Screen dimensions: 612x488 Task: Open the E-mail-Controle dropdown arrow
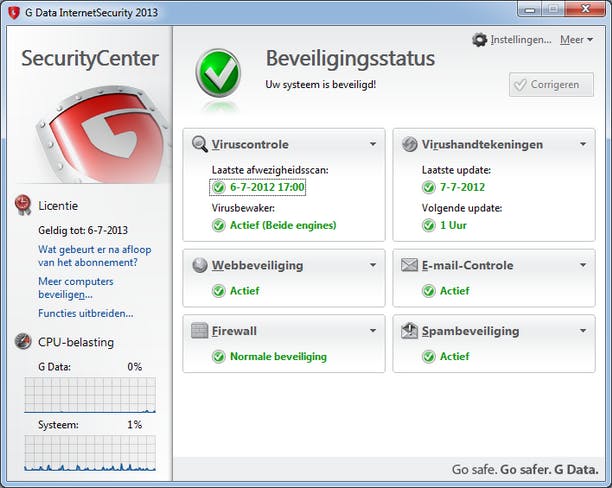[x=583, y=265]
